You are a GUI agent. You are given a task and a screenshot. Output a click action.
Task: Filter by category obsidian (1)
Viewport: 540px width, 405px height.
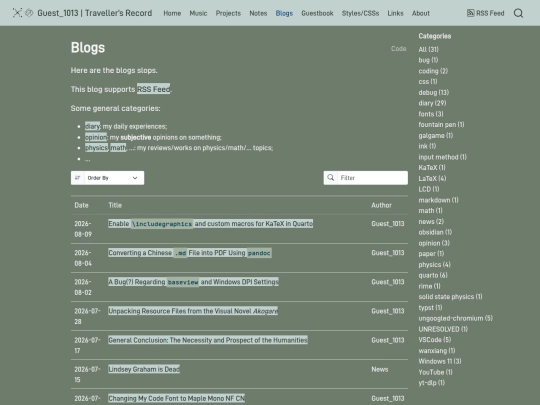435,232
